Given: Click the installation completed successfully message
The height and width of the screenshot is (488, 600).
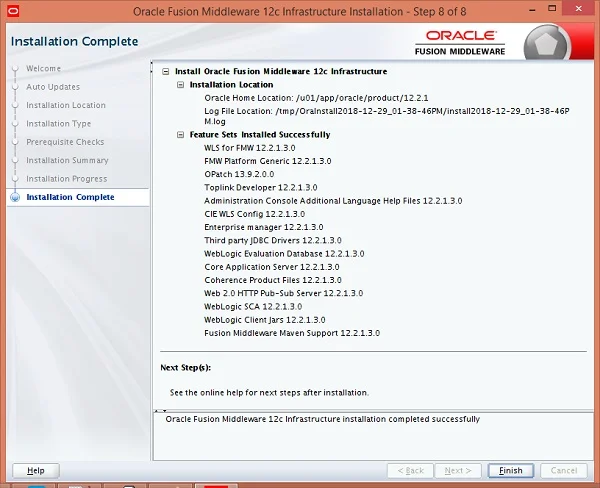Looking at the screenshot, I should 323,419.
